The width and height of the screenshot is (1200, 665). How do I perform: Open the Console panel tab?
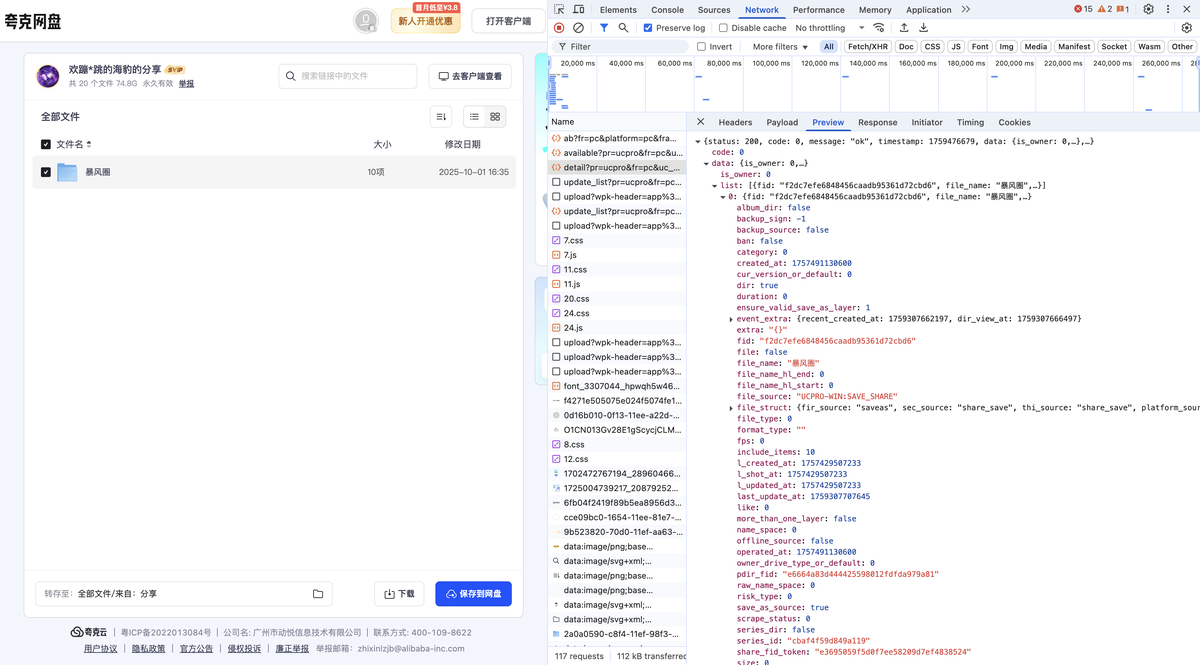[x=667, y=10]
